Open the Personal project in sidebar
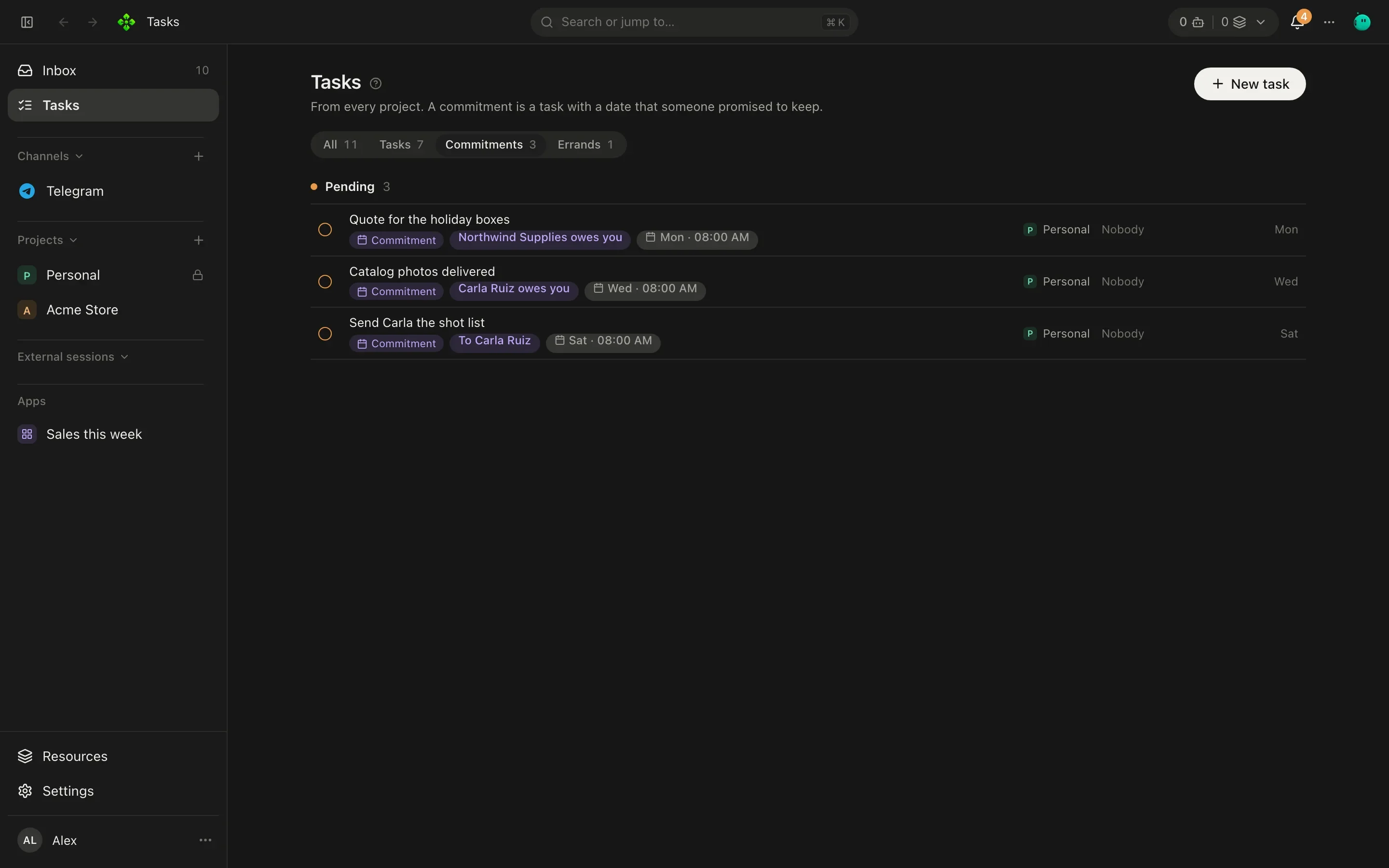1389x868 pixels. 113,275
